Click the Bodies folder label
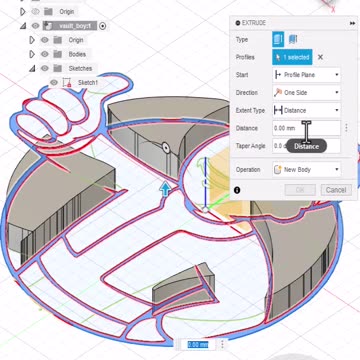360x360 pixels. click(77, 54)
